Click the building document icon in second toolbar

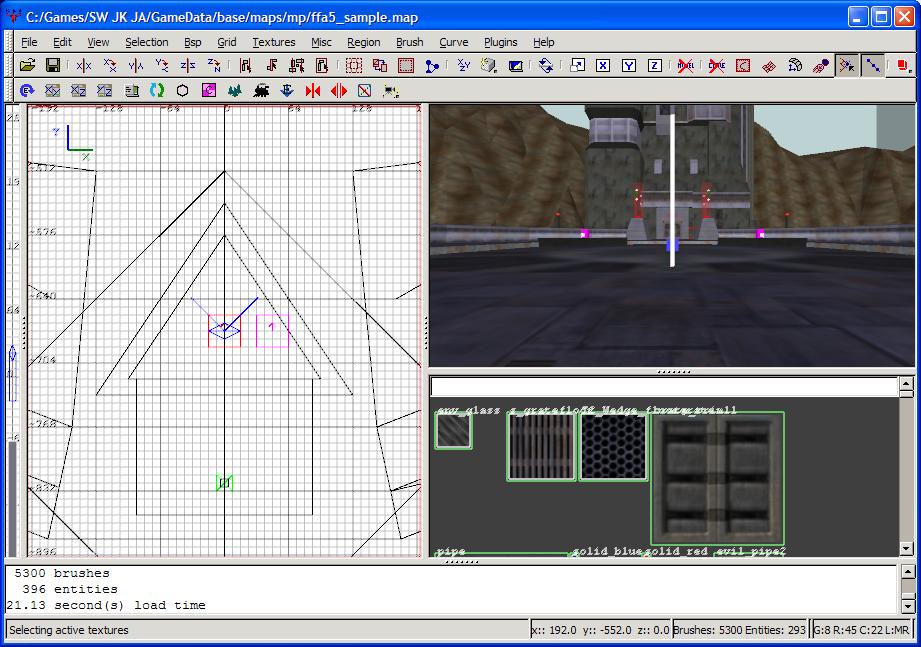(132, 90)
